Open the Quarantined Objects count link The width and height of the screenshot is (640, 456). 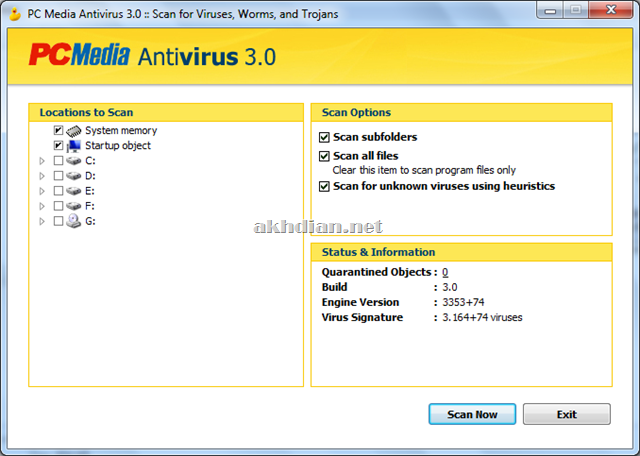445,272
